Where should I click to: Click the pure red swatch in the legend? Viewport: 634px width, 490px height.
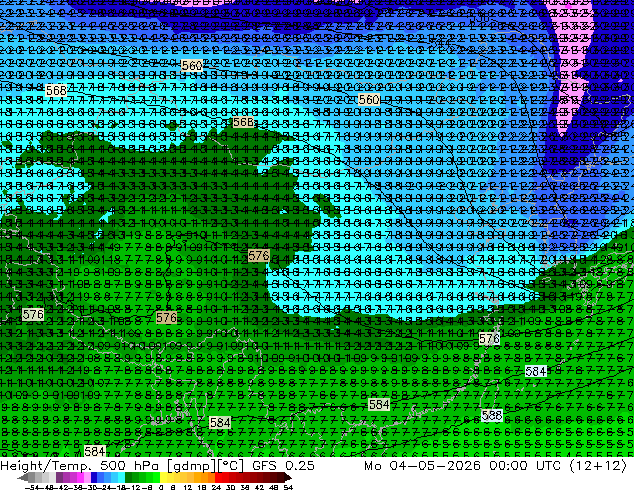[218, 478]
